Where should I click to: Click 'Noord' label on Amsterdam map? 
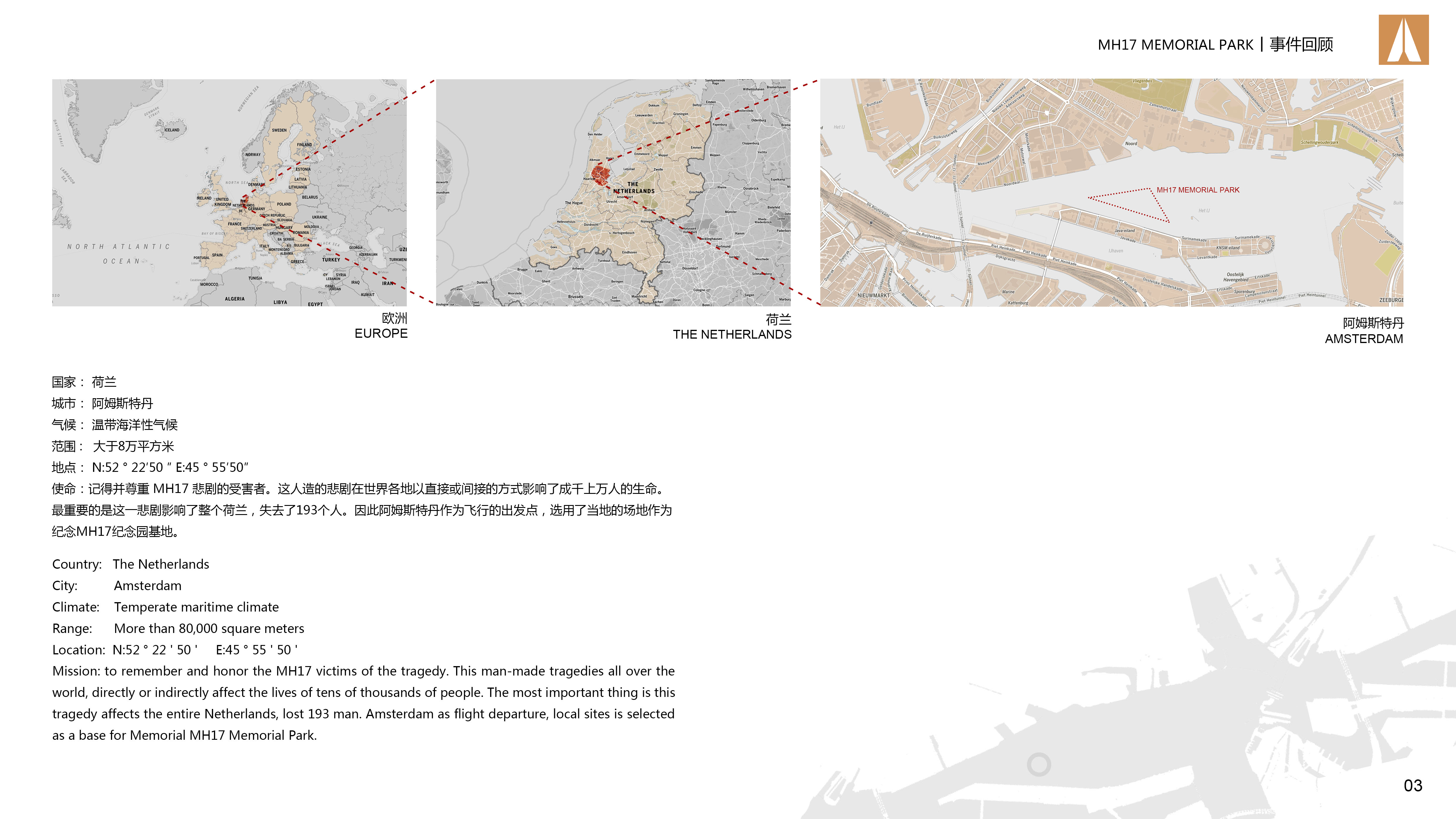[x=1131, y=143]
